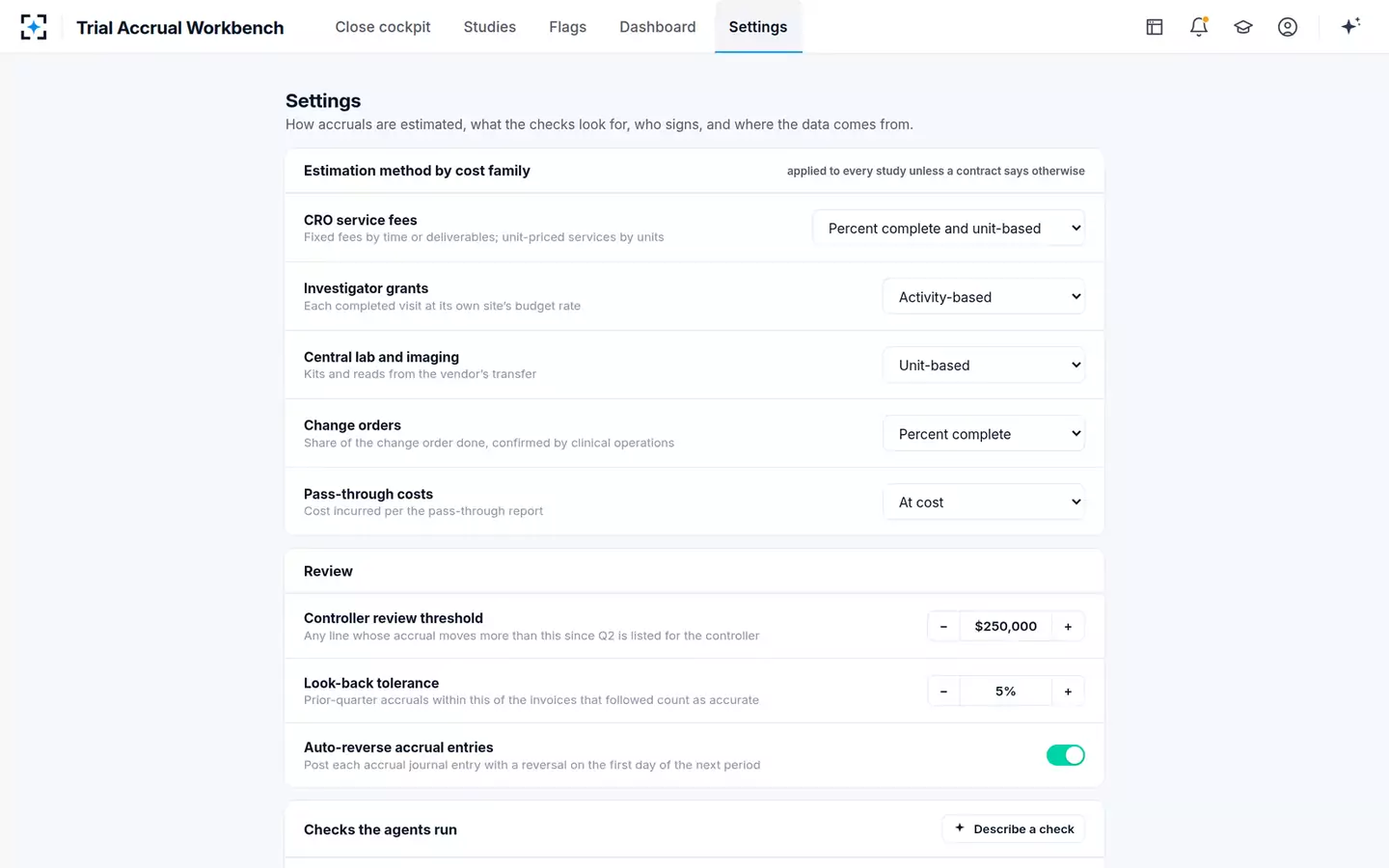Image resolution: width=1389 pixels, height=868 pixels.
Task: Decrease Look-back tolerance with minus
Action: click(x=943, y=692)
